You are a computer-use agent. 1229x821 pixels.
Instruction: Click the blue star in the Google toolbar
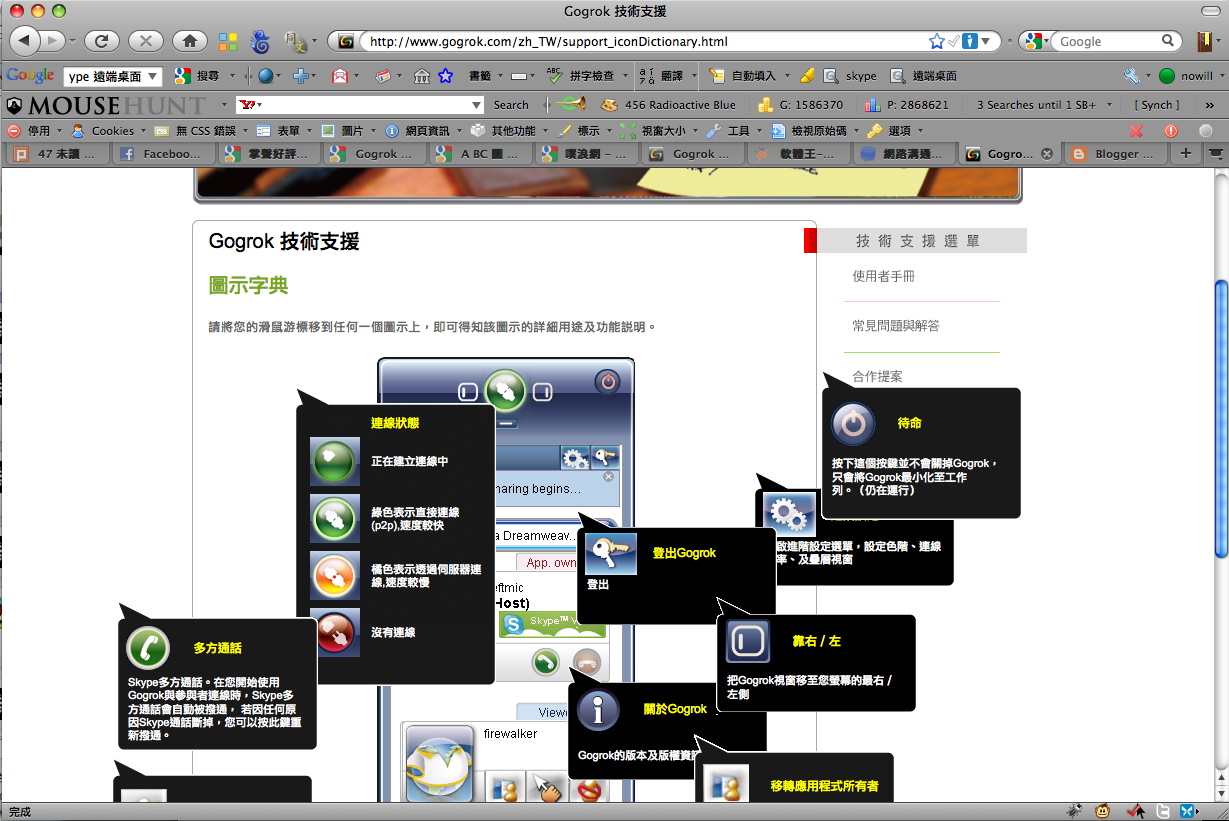click(x=445, y=76)
